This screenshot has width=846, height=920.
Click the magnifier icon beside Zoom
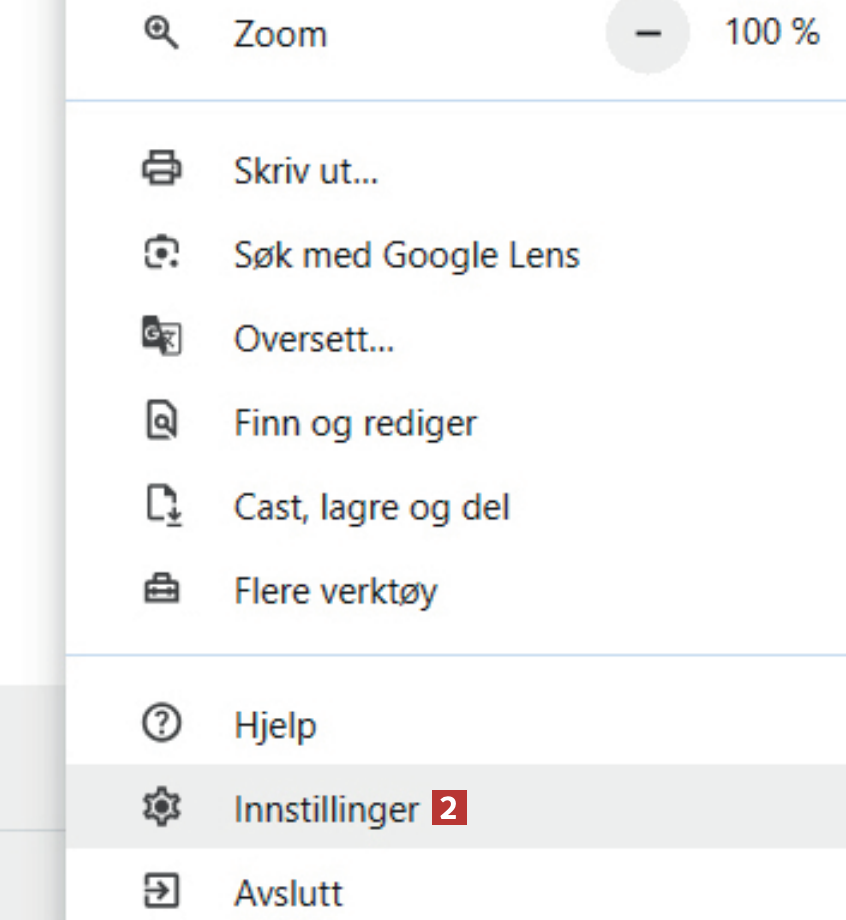pyautogui.click(x=160, y=33)
